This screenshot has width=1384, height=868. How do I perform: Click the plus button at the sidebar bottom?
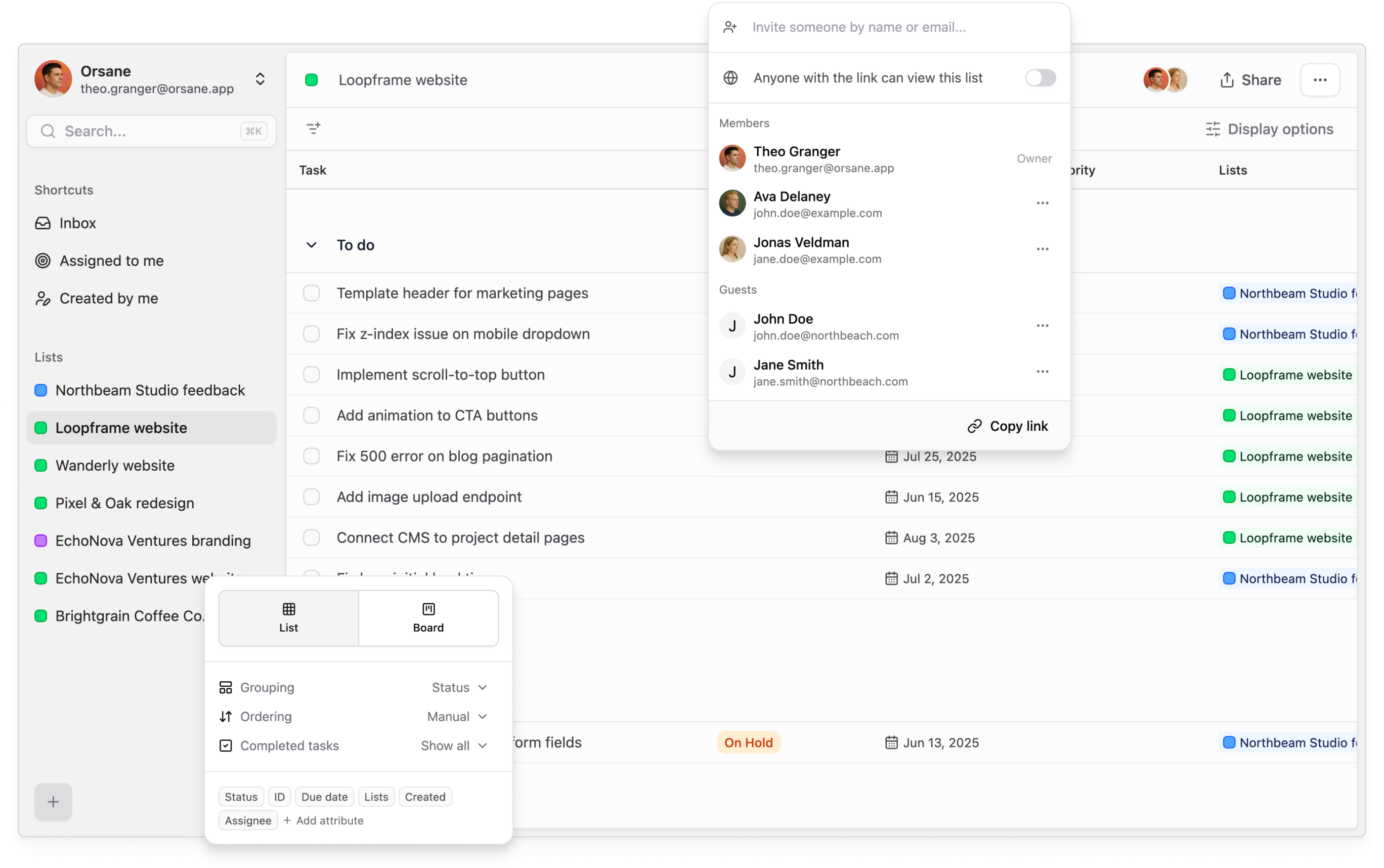[x=53, y=801]
